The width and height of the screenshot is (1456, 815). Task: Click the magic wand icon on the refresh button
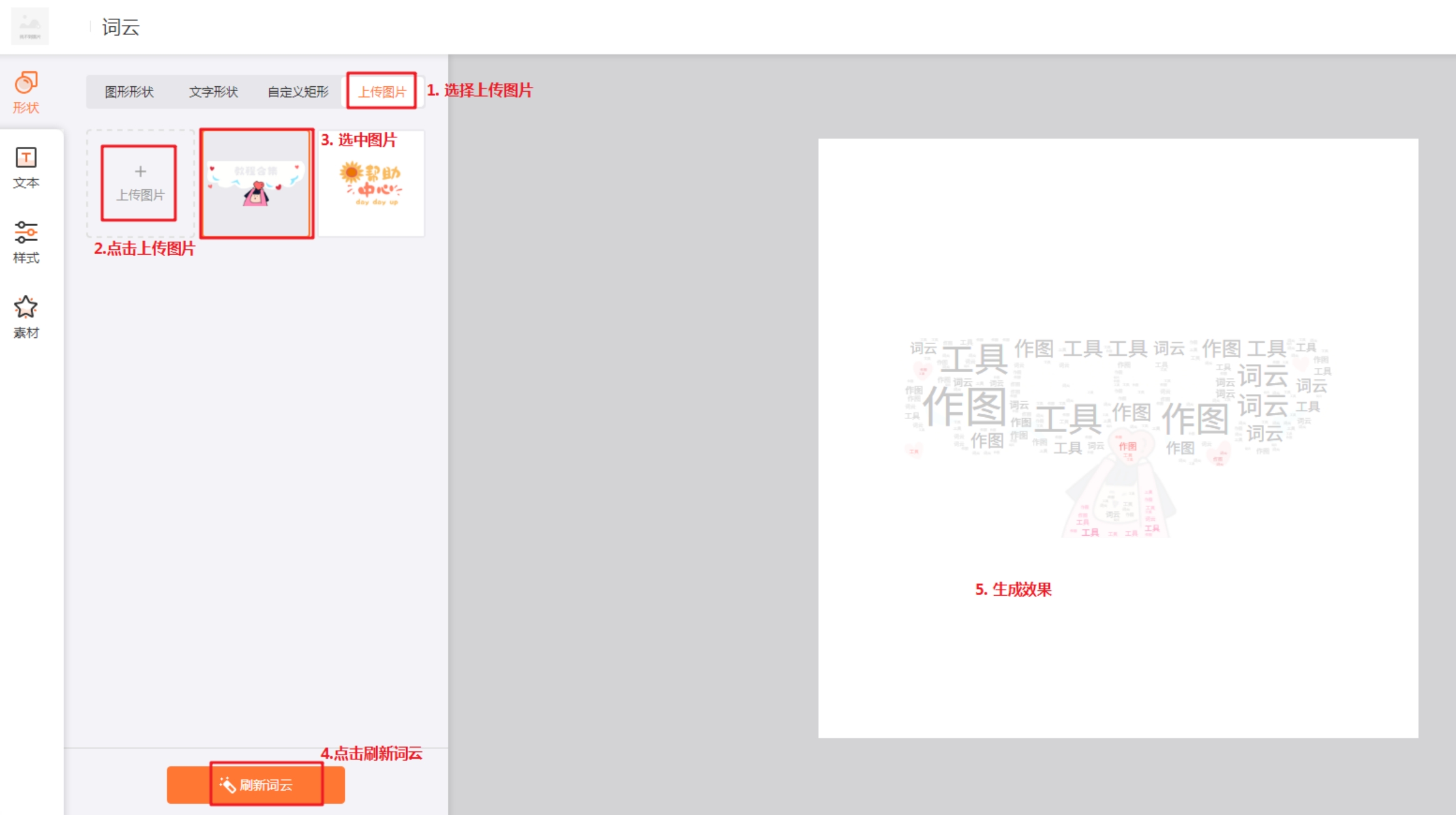pos(227,785)
